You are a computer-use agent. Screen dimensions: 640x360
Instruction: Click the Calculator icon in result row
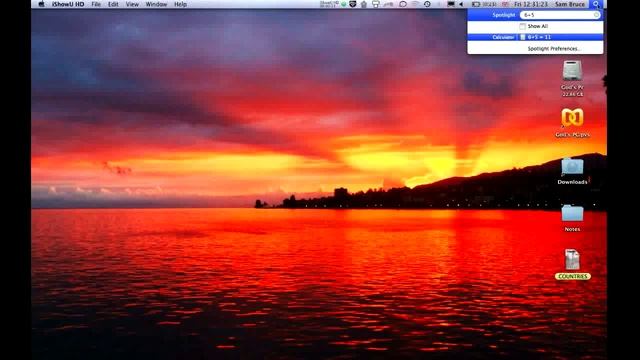click(523, 37)
